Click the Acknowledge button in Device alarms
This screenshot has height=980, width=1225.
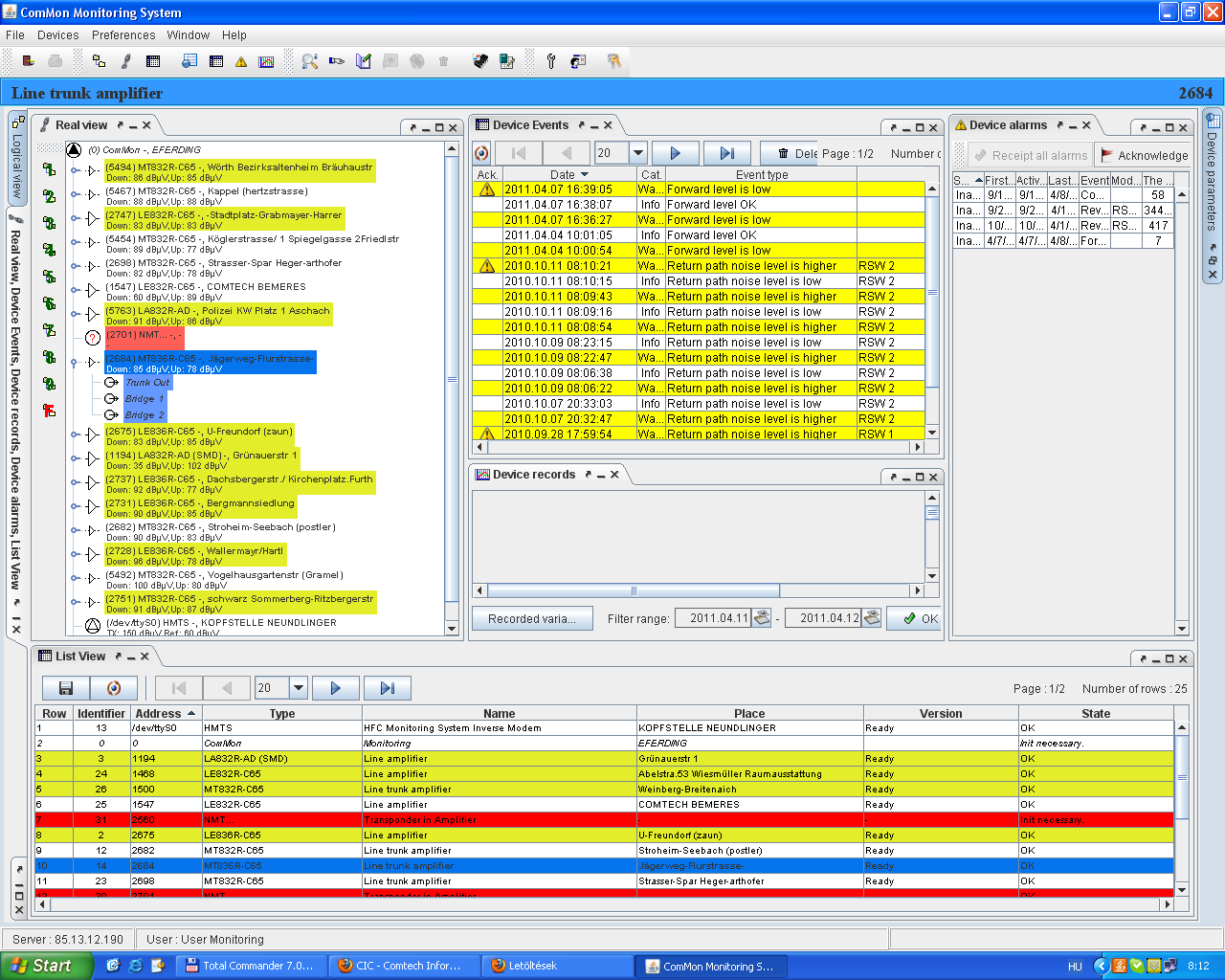(x=1145, y=155)
